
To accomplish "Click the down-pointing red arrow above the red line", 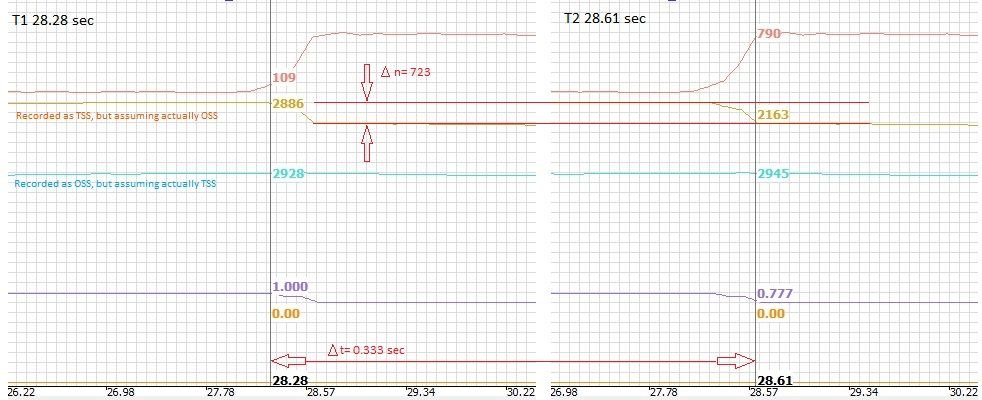I will pyautogui.click(x=367, y=84).
